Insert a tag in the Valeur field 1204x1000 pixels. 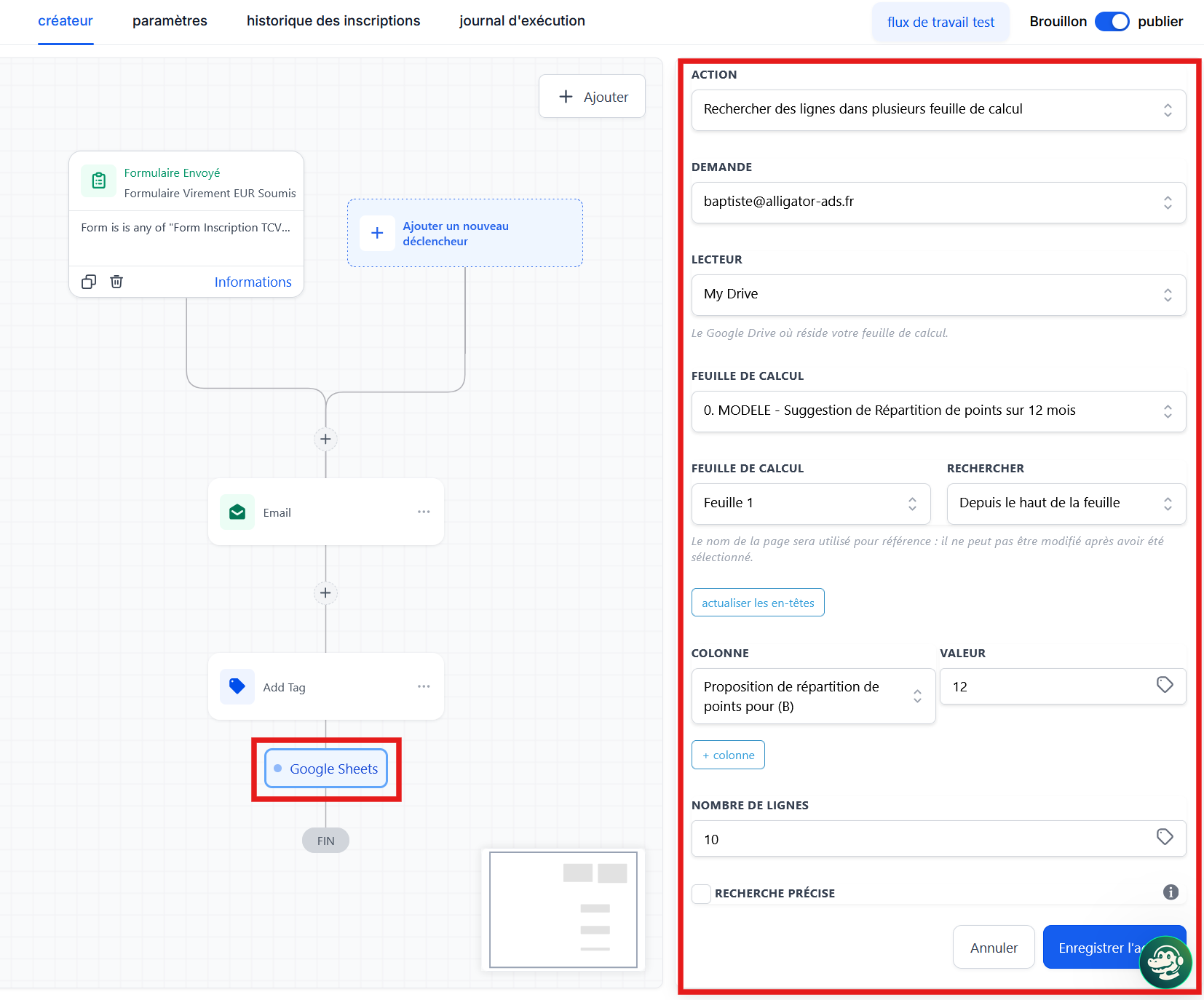pyautogui.click(x=1165, y=685)
